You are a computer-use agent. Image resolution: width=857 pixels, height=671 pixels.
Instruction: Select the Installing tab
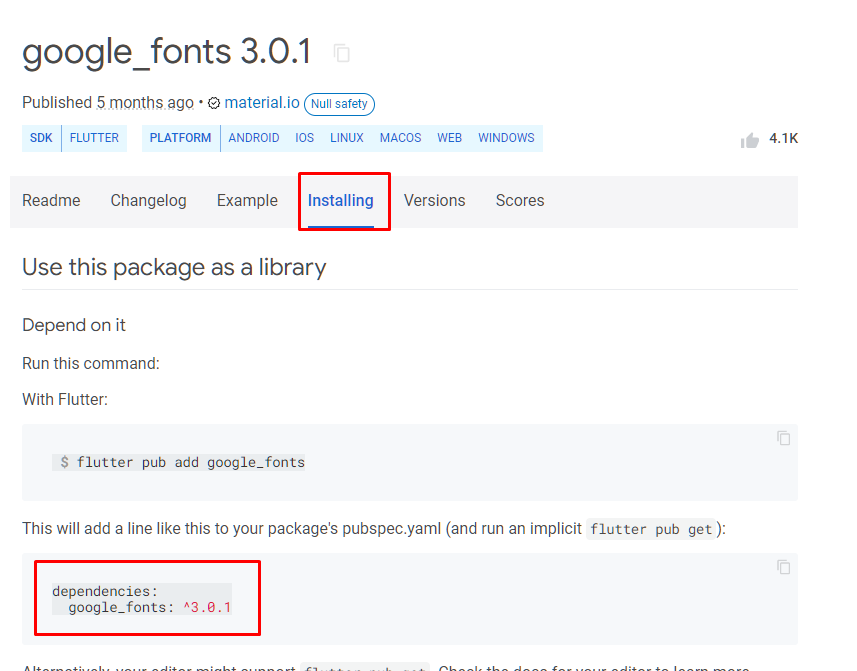coord(341,201)
